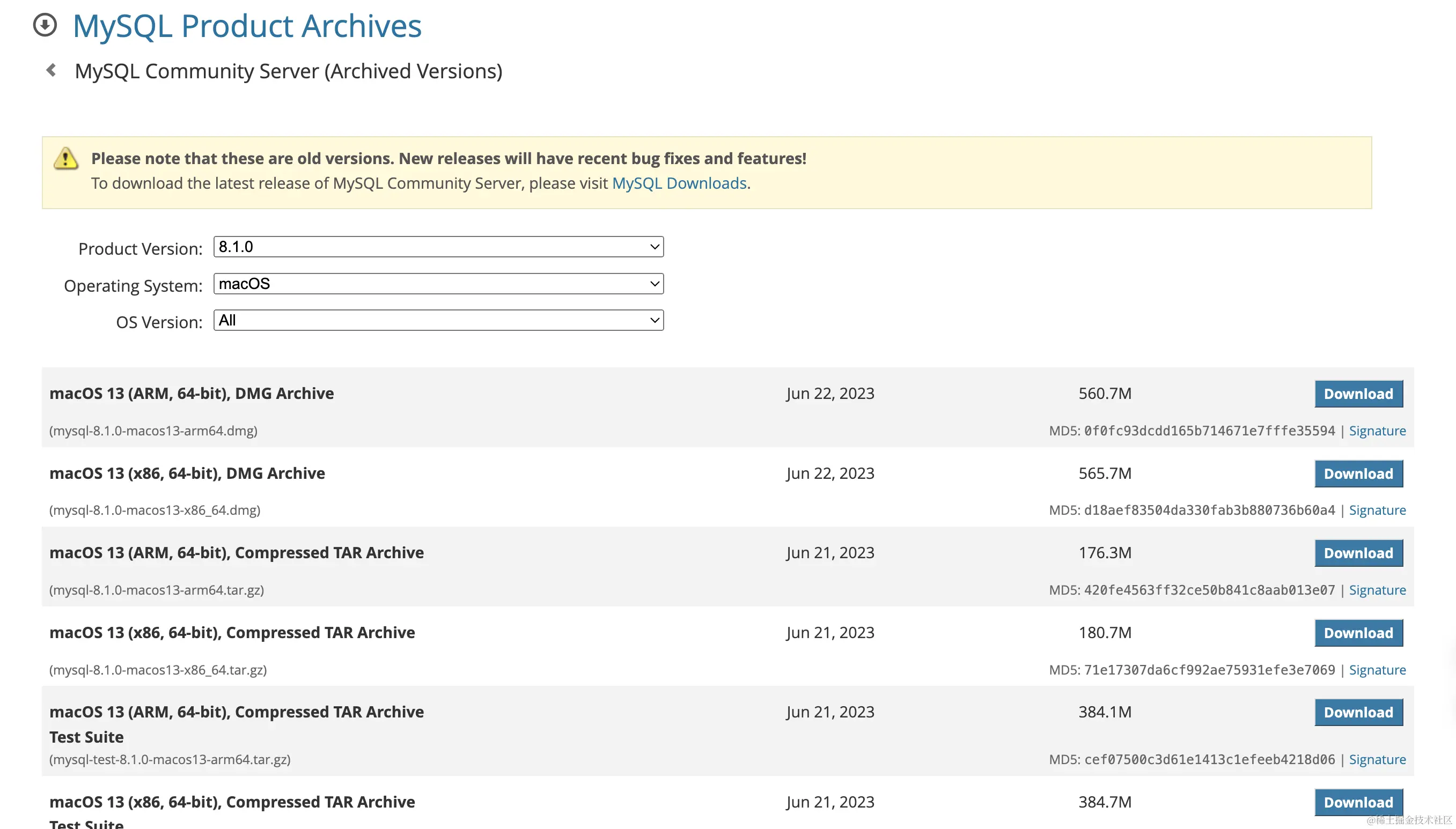The image size is (1456, 829).
Task: Open Signature for macos13-x86_64.dmg file
Action: (x=1377, y=510)
